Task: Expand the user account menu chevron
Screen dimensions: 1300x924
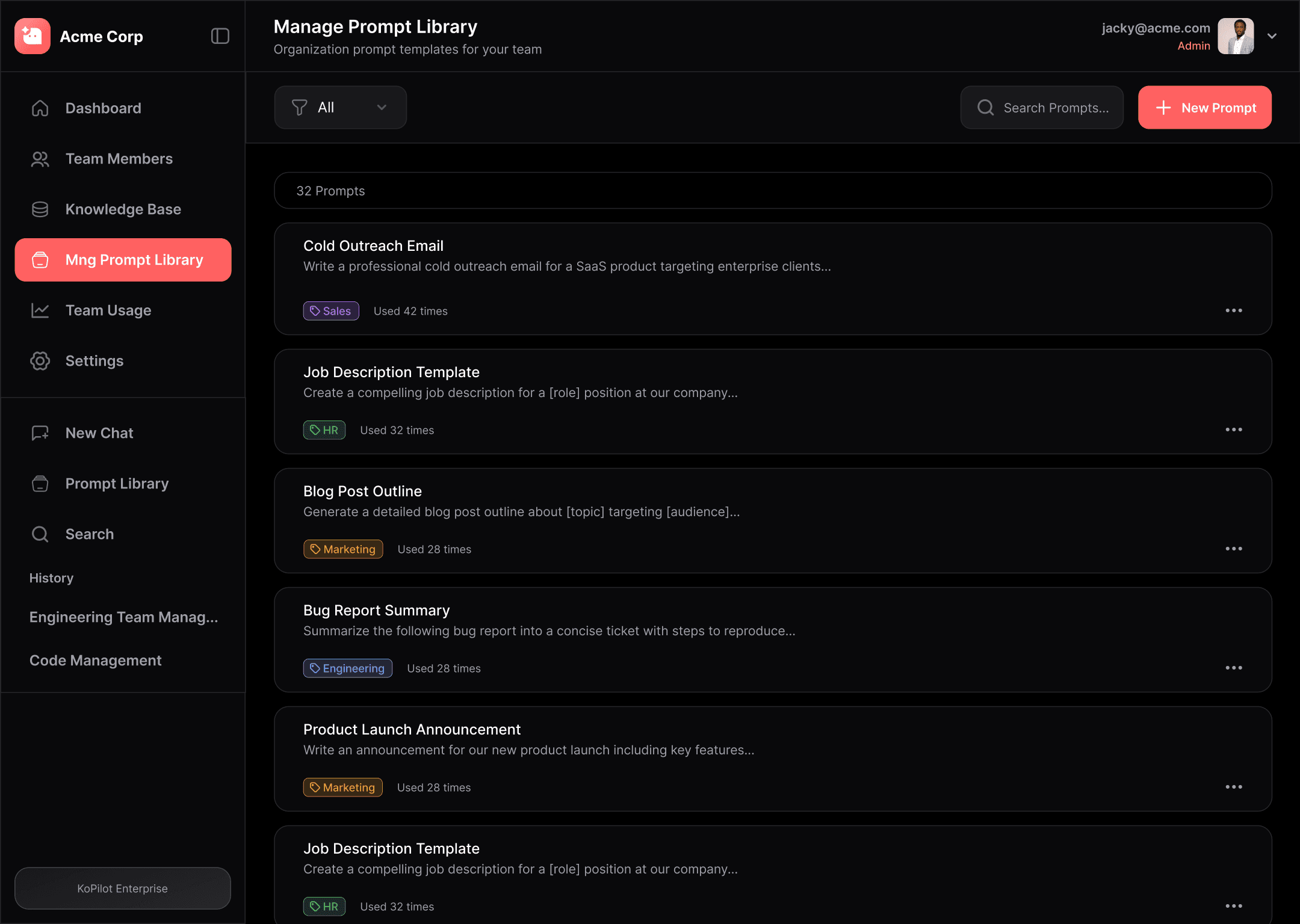Action: [x=1272, y=36]
